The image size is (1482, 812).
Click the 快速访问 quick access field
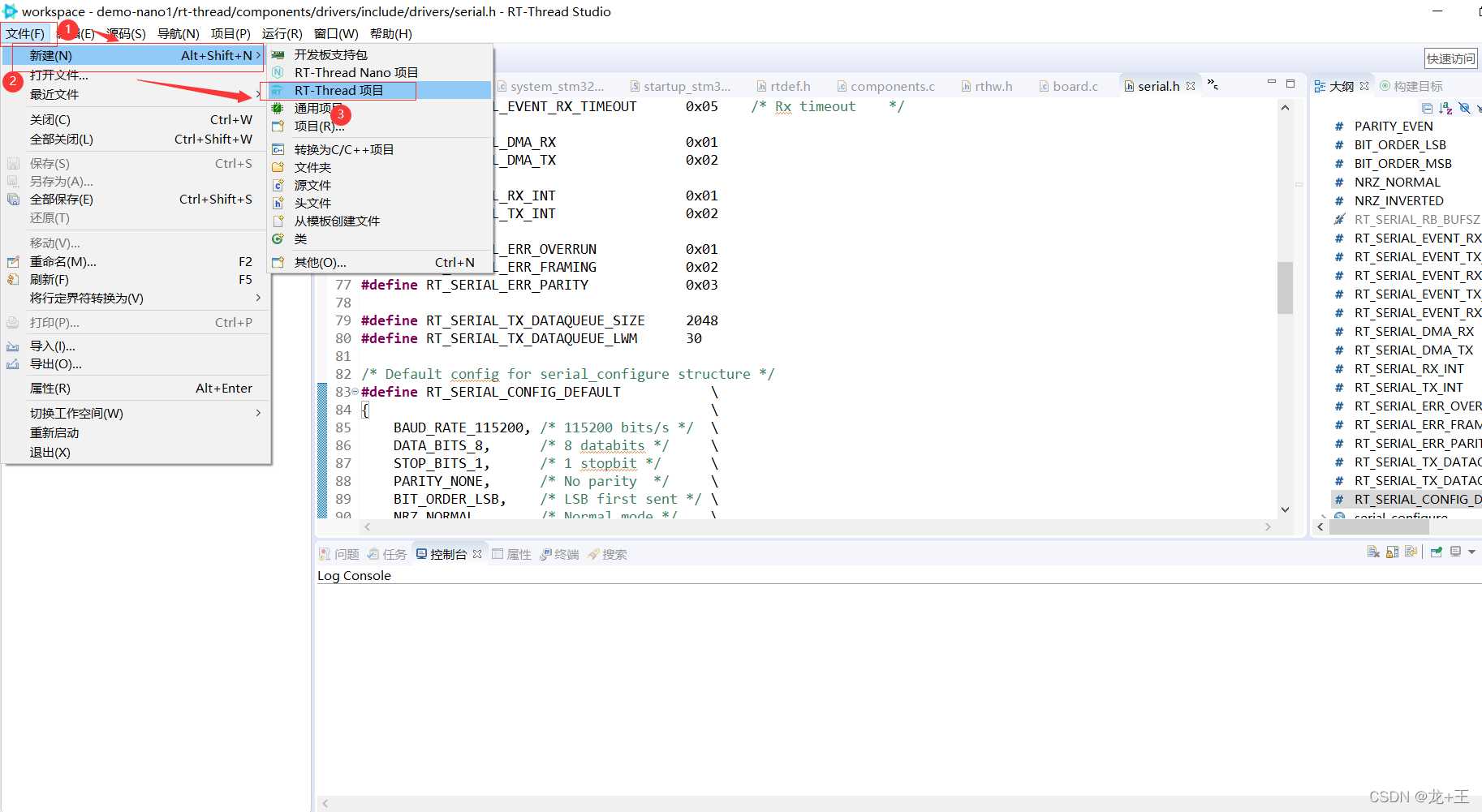tap(1451, 58)
